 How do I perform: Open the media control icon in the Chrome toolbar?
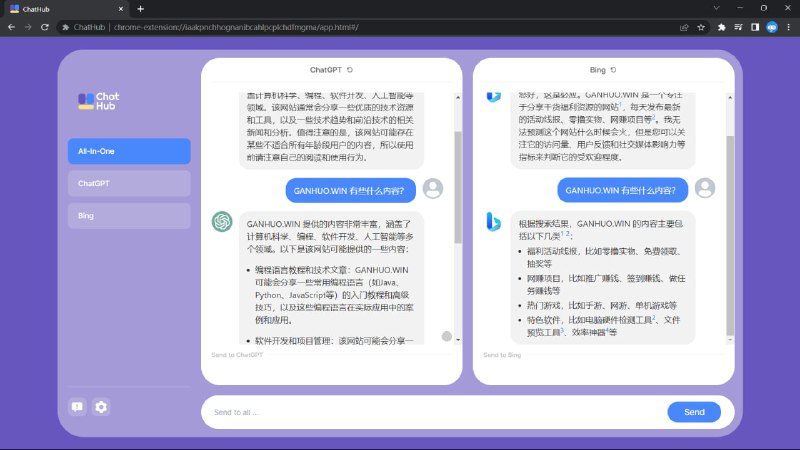click(x=738, y=28)
